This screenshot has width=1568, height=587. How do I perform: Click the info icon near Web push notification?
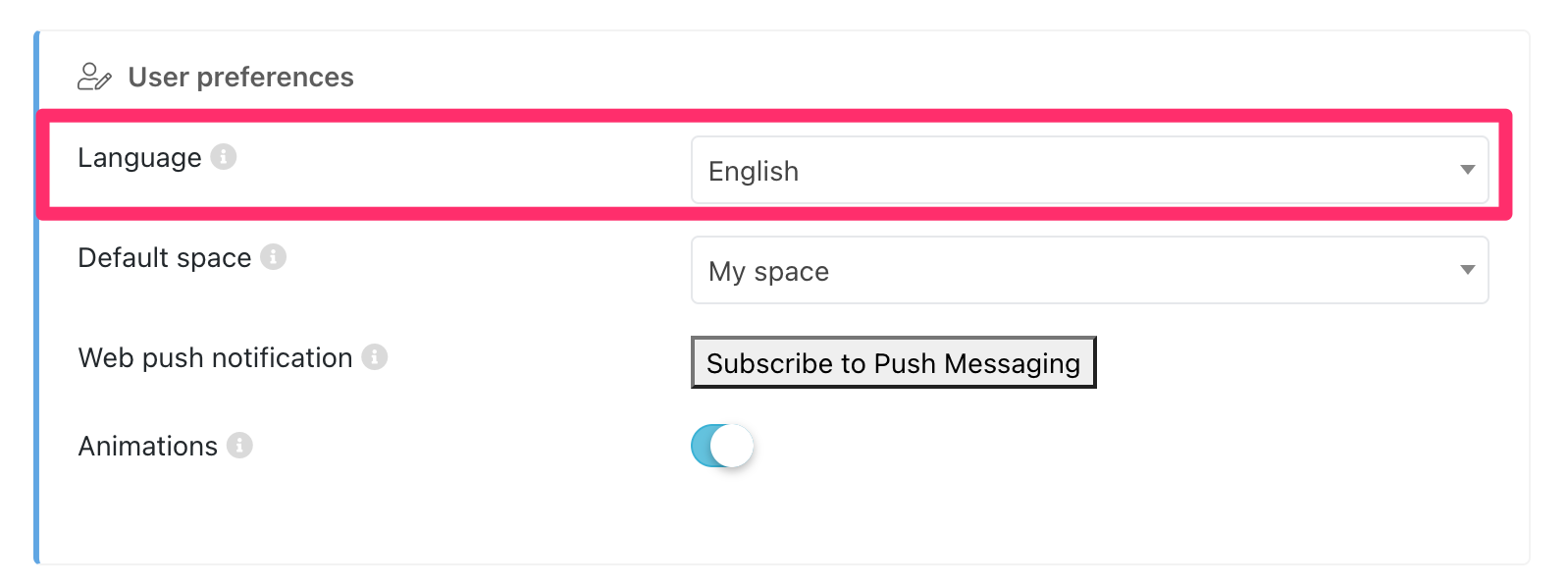pyautogui.click(x=377, y=357)
